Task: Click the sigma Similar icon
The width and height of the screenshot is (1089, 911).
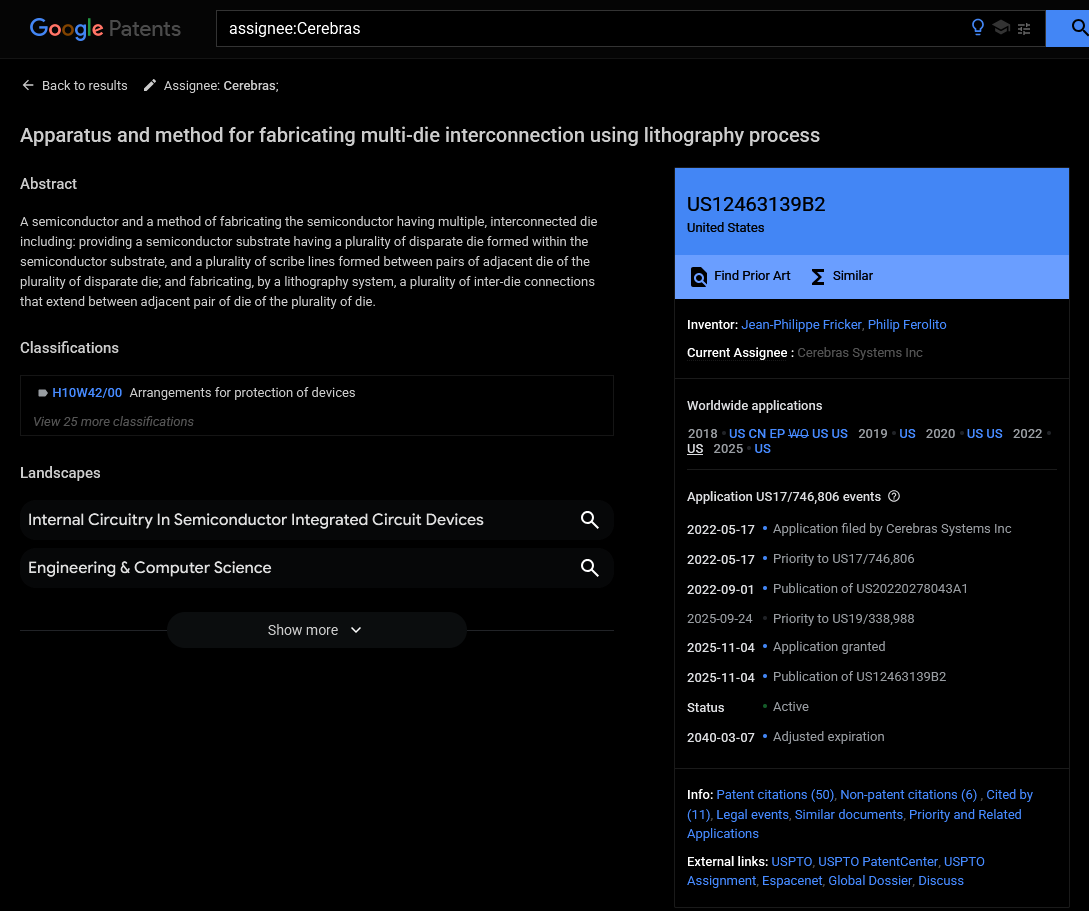Action: (817, 276)
